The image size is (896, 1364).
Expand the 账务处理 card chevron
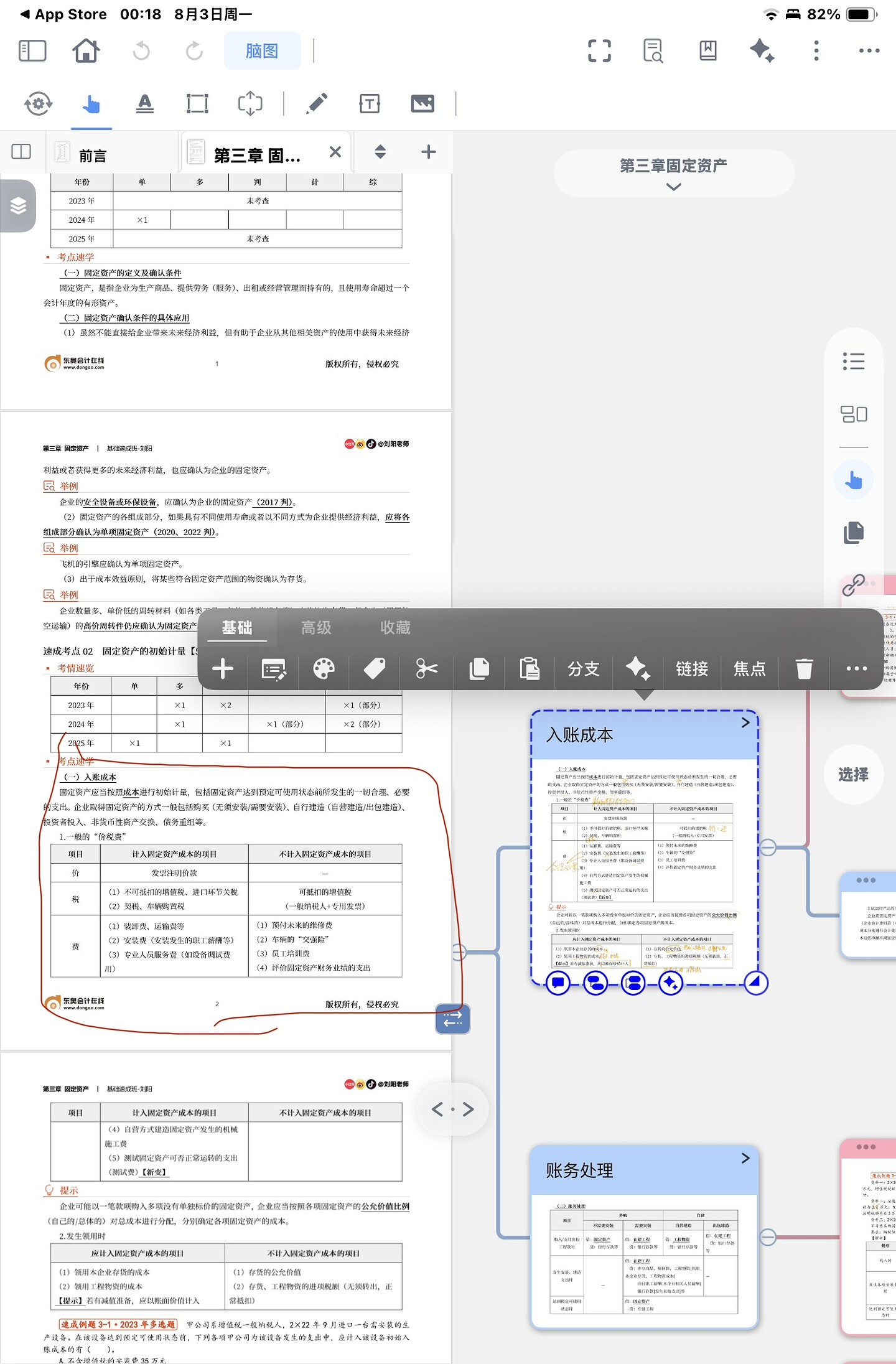[745, 1158]
